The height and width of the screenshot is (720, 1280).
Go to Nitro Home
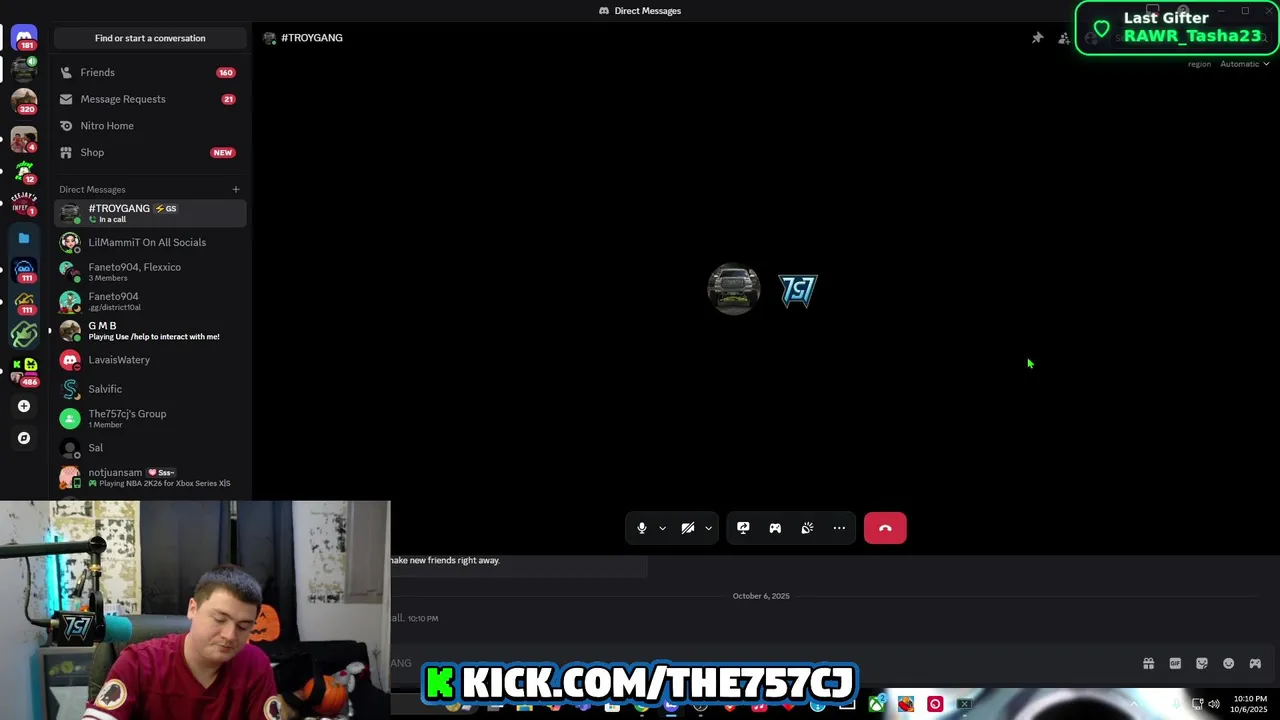coord(150,126)
